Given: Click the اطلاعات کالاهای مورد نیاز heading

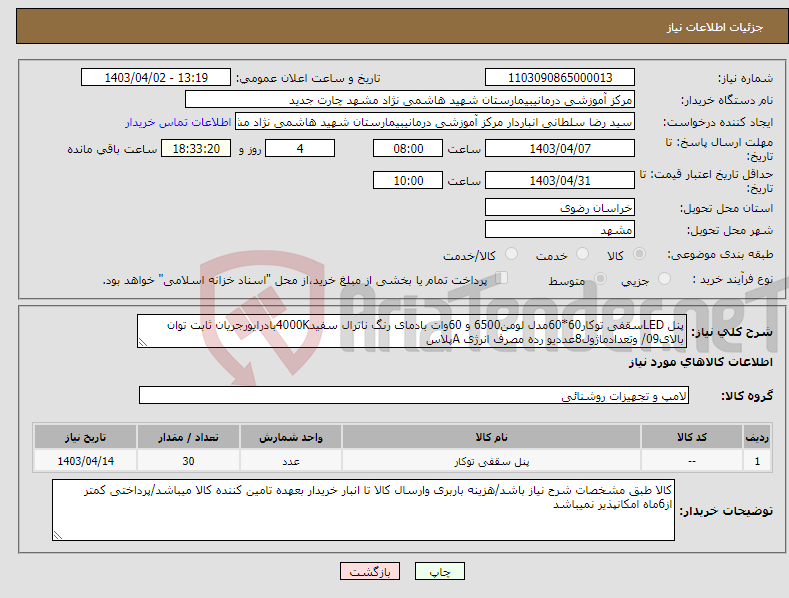Looking at the screenshot, I should [700, 362].
